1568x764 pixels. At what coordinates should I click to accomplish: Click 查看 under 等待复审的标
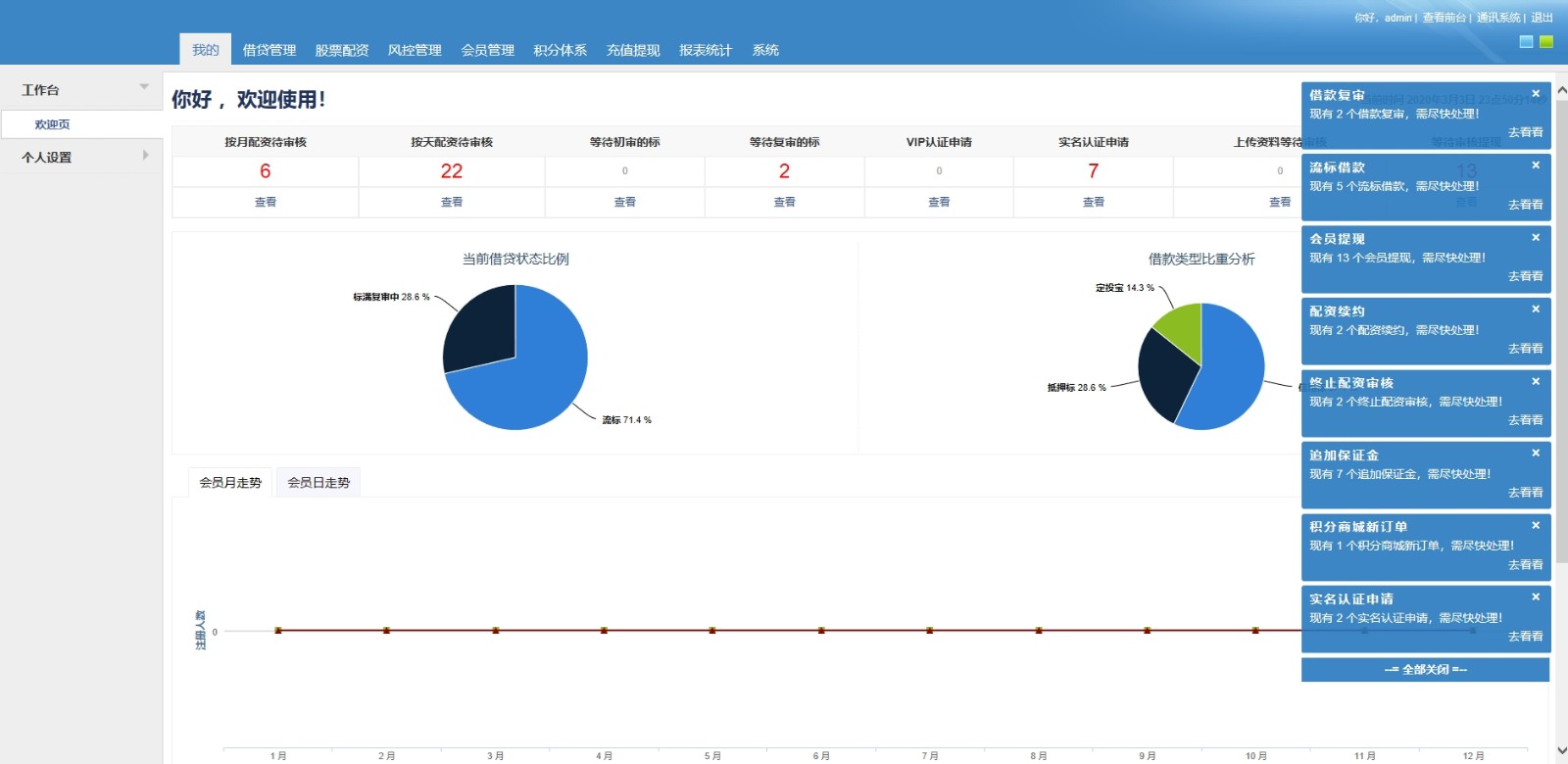tap(785, 202)
